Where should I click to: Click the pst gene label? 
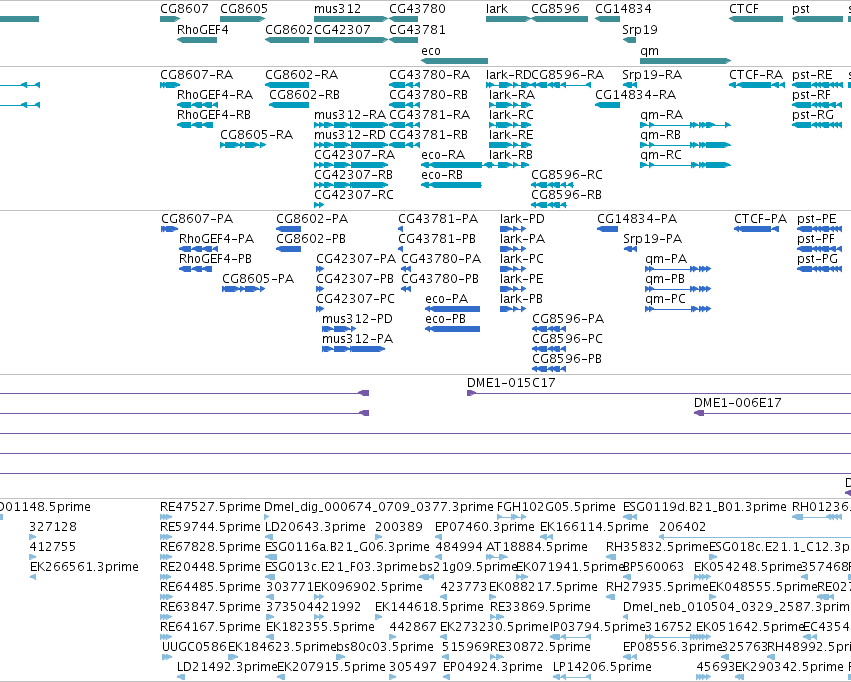pos(801,9)
